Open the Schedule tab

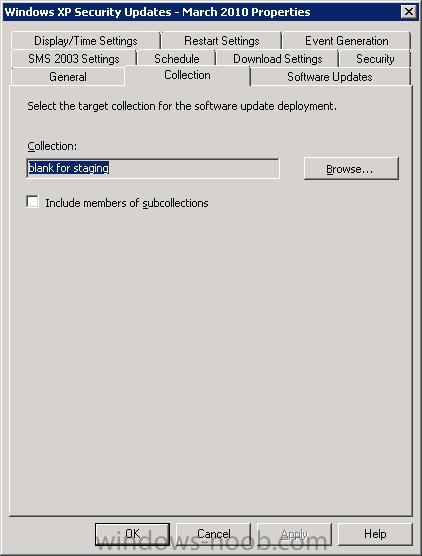tap(177, 59)
